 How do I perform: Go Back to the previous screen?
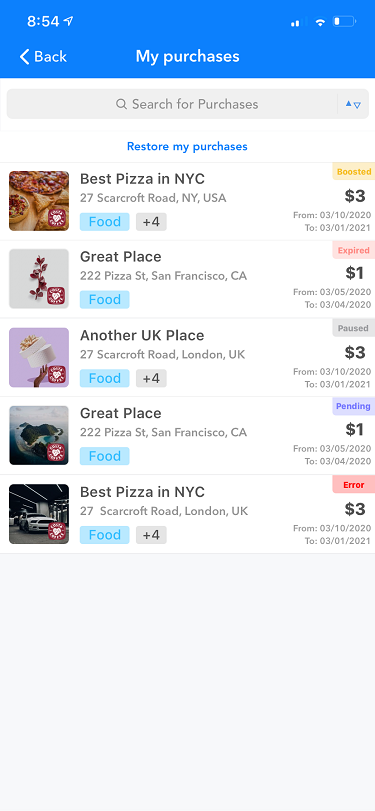point(43,56)
